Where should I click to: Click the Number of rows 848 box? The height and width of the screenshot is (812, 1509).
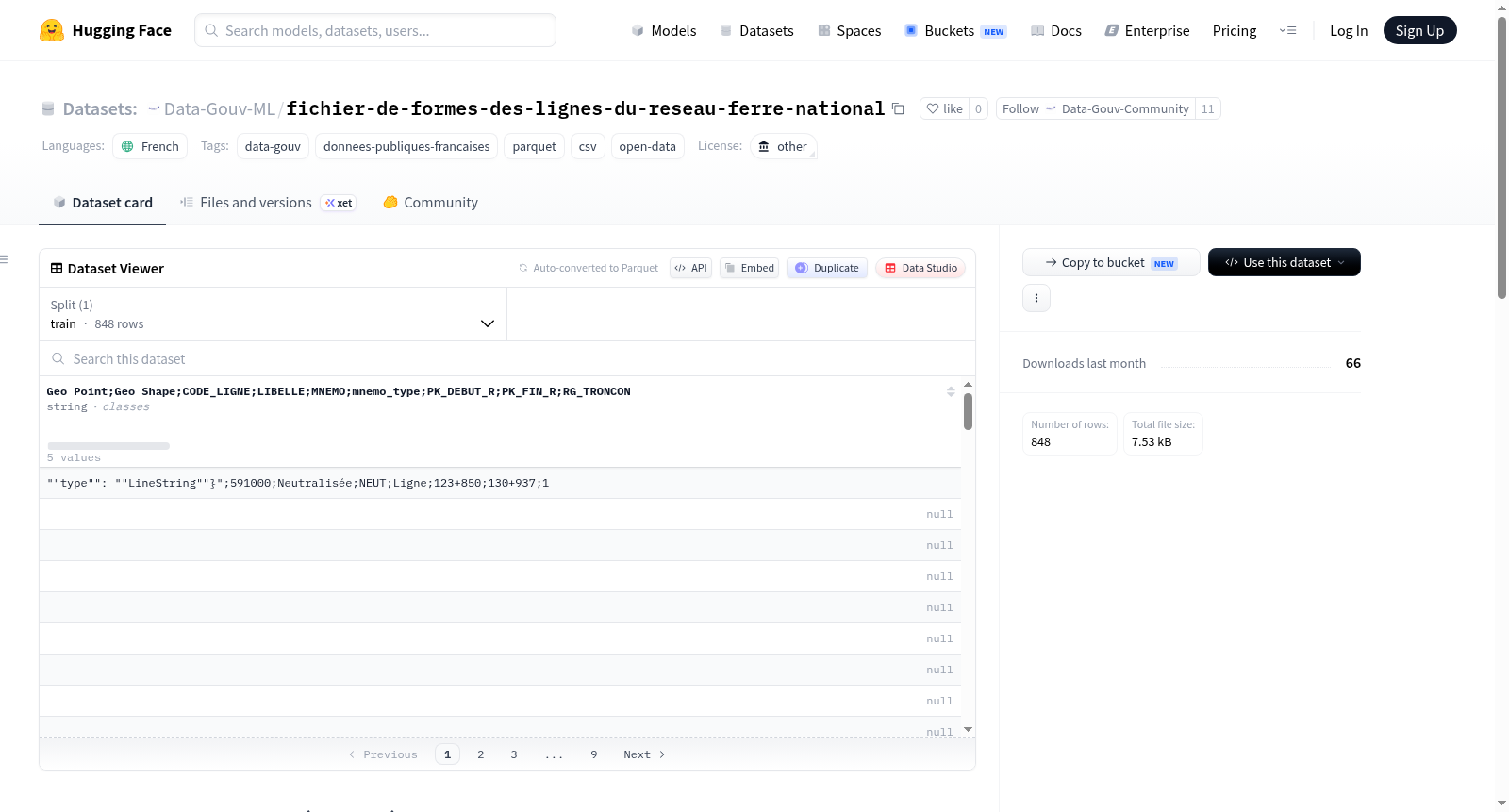[1070, 434]
